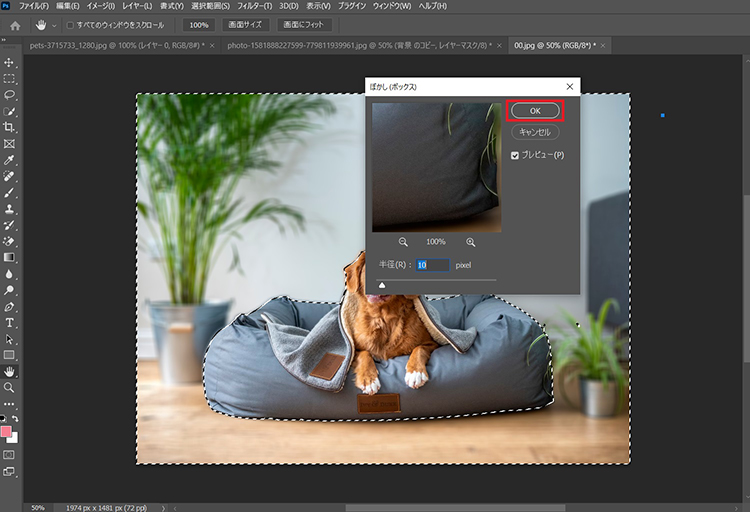This screenshot has height=512, width=750.
Task: Expand the status bar document info arrow
Action: tap(163, 508)
